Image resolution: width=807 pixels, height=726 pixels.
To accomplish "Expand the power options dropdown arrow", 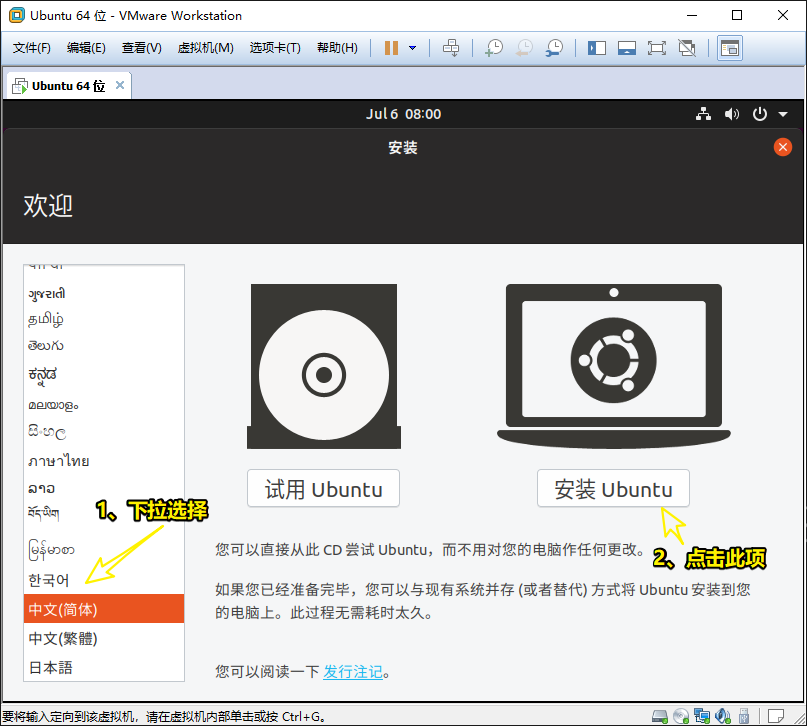I will [412, 48].
